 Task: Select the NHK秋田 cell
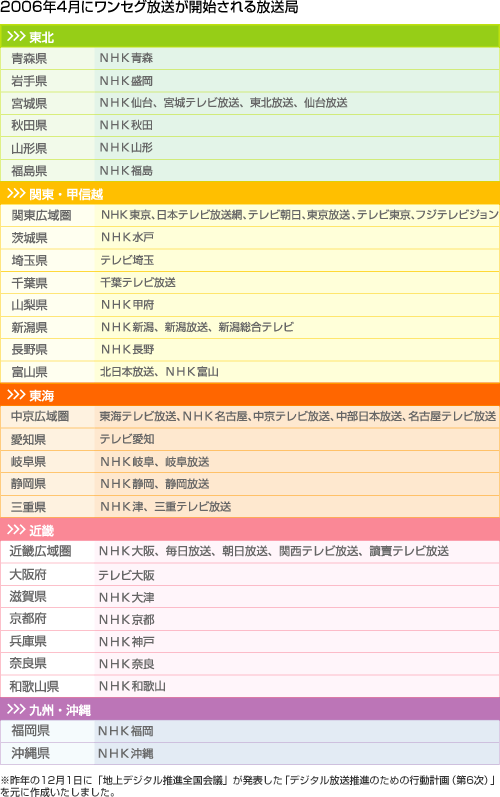pyautogui.click(x=297, y=126)
